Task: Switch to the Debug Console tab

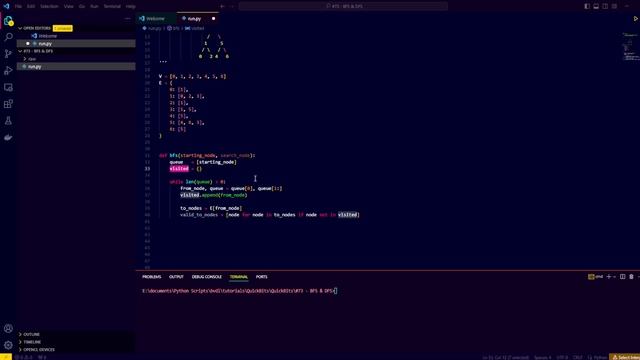Action: (207, 277)
